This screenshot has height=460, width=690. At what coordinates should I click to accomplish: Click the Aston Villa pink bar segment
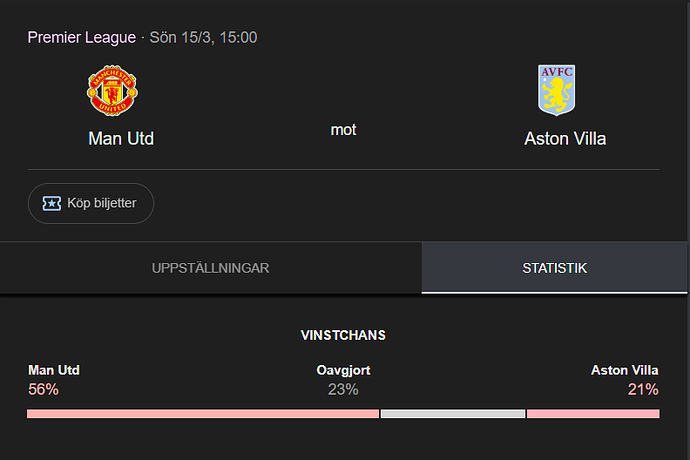click(593, 414)
